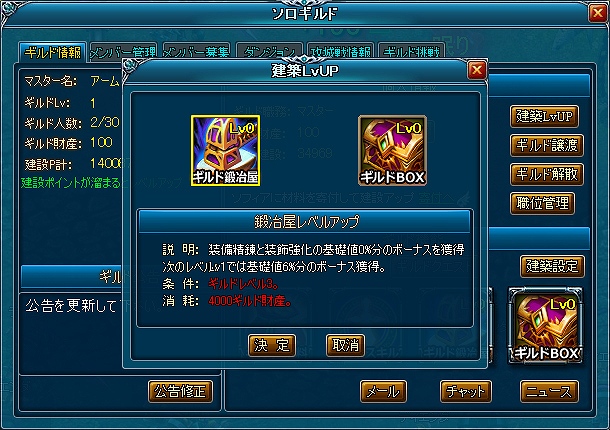
Task: Click the ギルド解散 button
Action: point(547,174)
